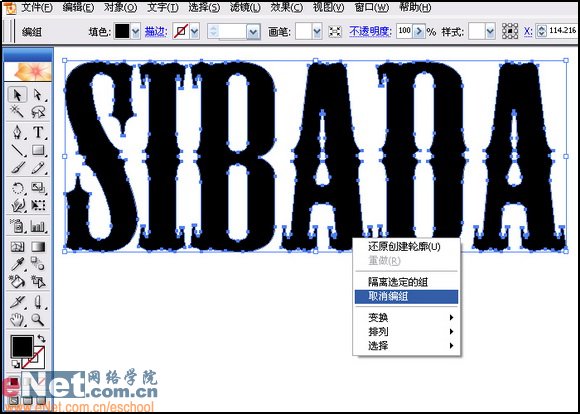Viewport: 580px width, 414px height.
Task: Expand the 排列 submenu in context menu
Action: point(451,331)
